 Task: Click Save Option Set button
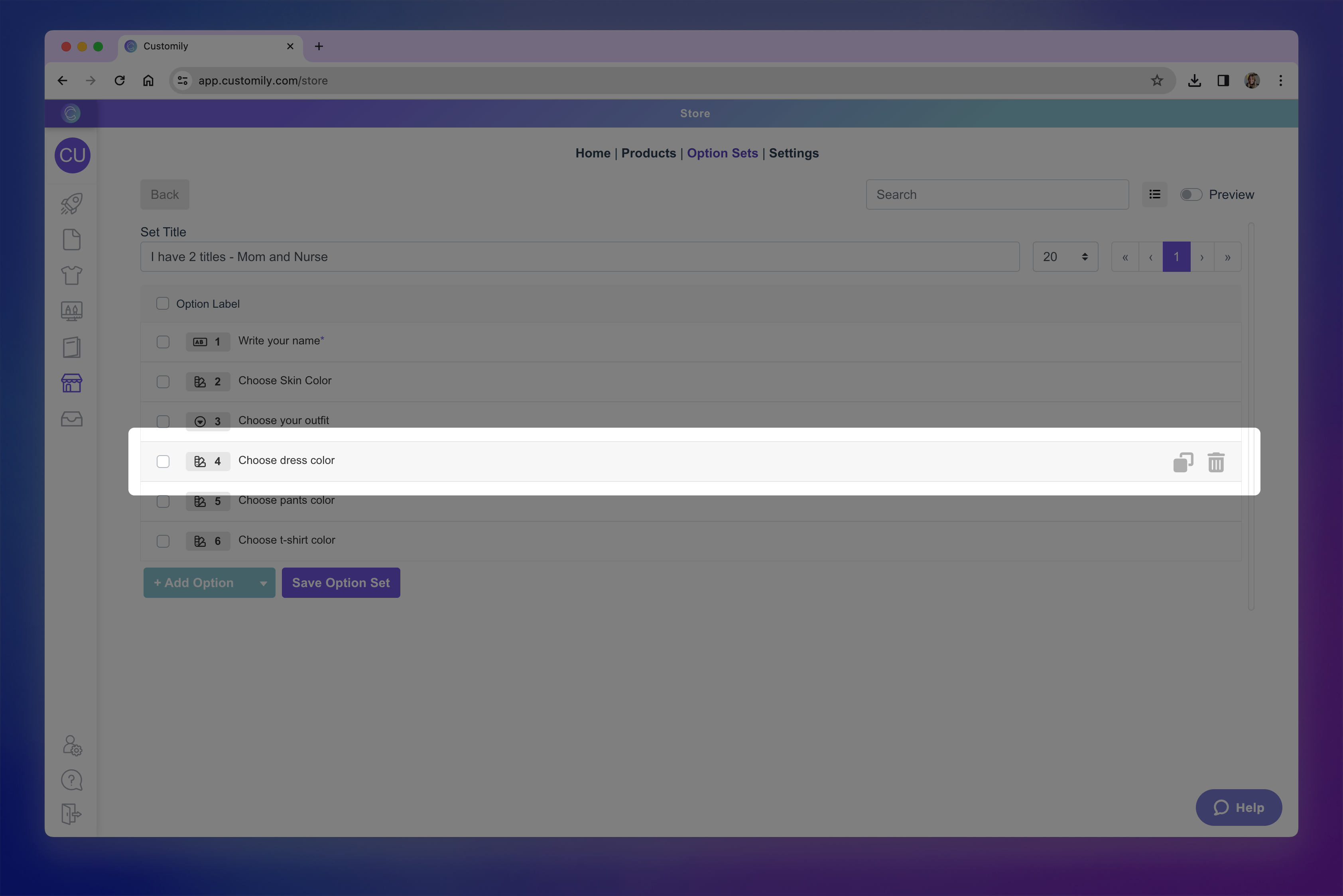pos(341,583)
